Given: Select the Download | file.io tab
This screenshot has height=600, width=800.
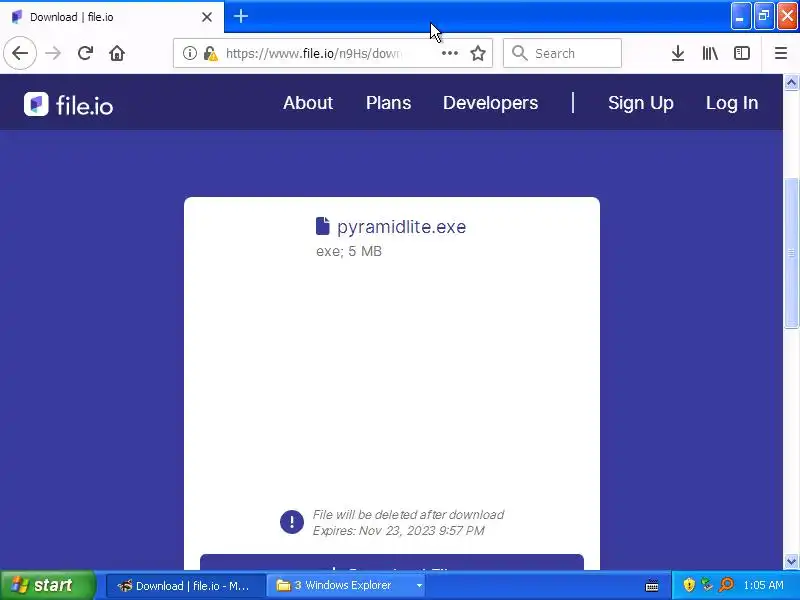Looking at the screenshot, I should [x=112, y=17].
